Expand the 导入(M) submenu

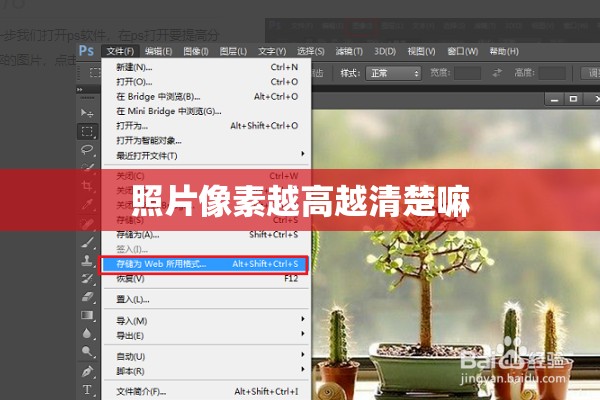(206, 321)
